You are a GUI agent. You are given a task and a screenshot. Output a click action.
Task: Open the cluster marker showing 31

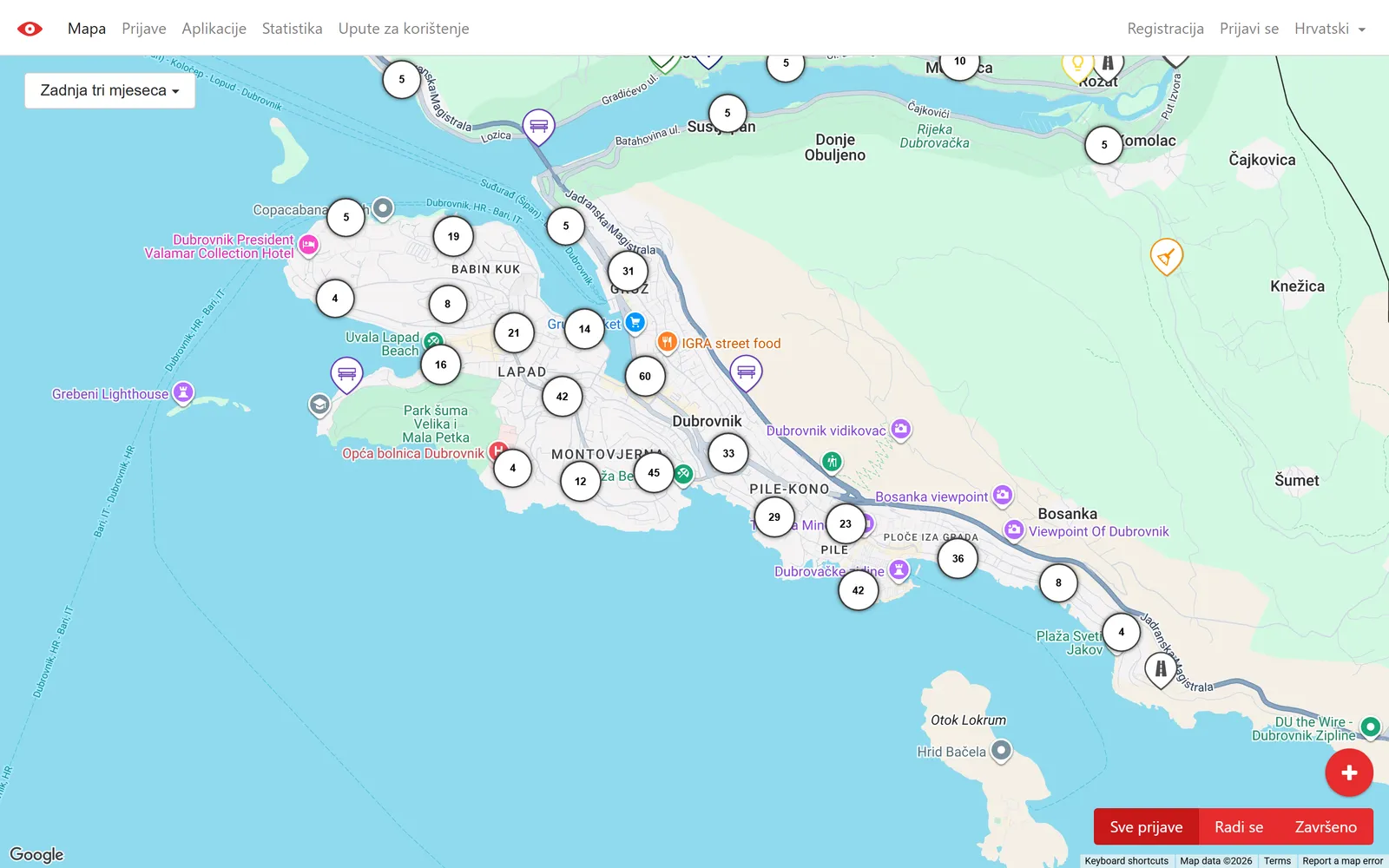click(628, 271)
